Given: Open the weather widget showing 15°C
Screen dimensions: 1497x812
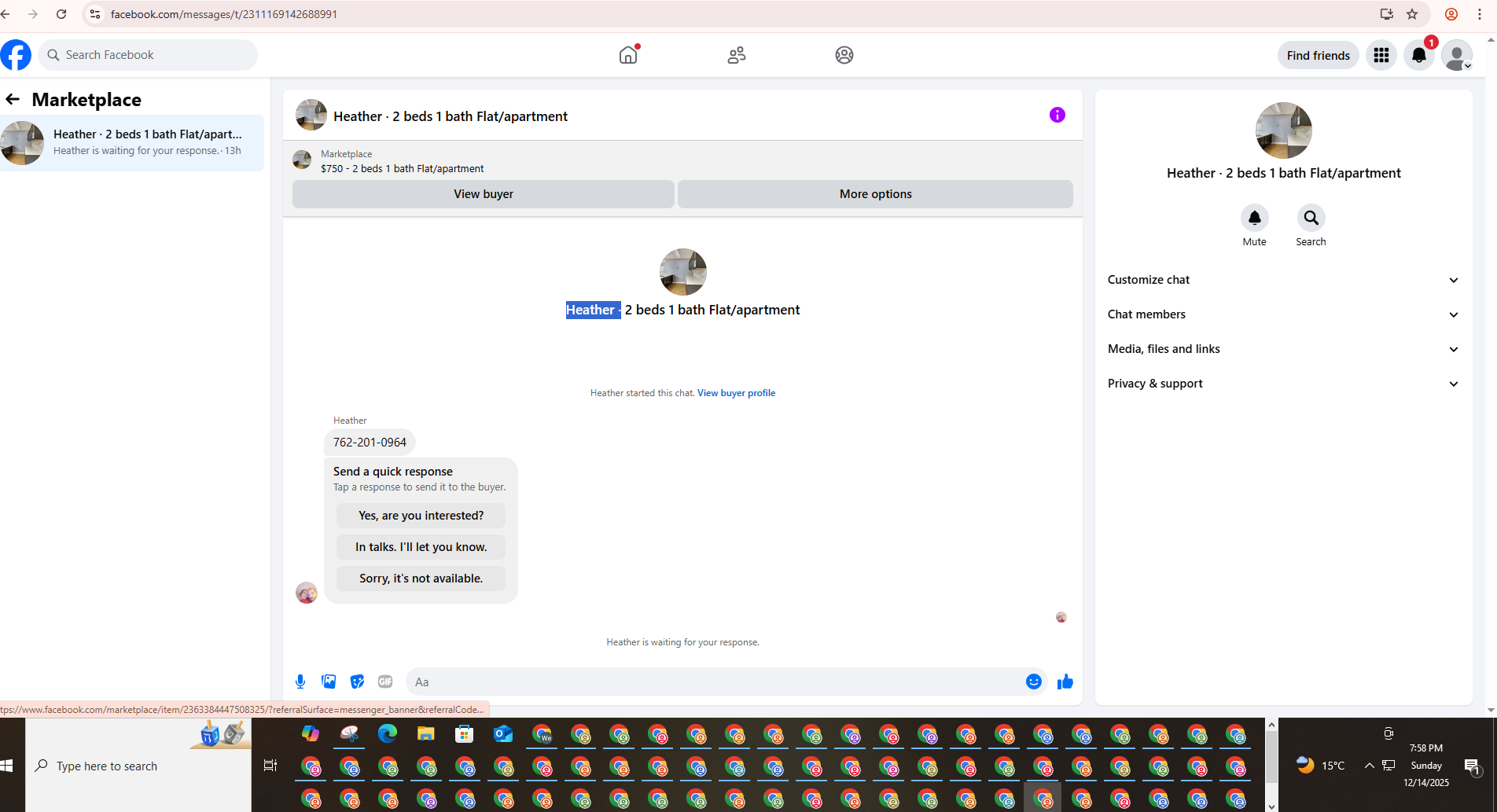Looking at the screenshot, I should coord(1321,766).
